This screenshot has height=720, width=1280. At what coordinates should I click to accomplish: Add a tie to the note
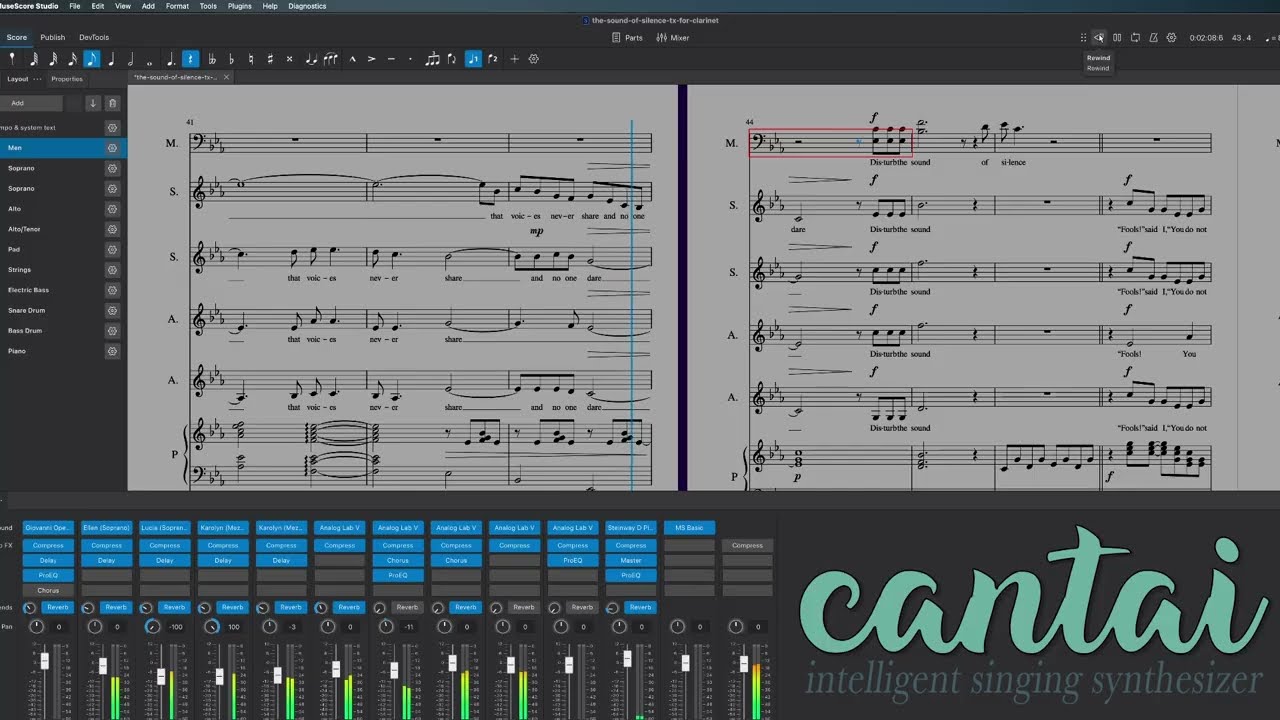(x=311, y=59)
